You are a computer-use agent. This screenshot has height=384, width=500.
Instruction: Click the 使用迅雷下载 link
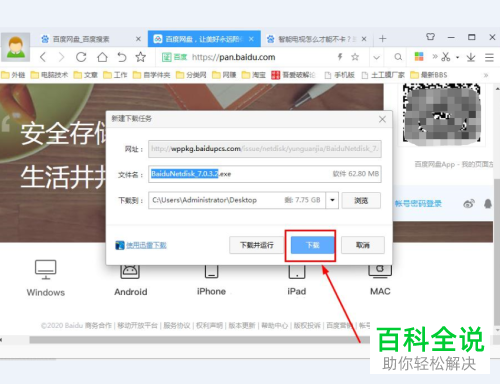click(x=146, y=245)
